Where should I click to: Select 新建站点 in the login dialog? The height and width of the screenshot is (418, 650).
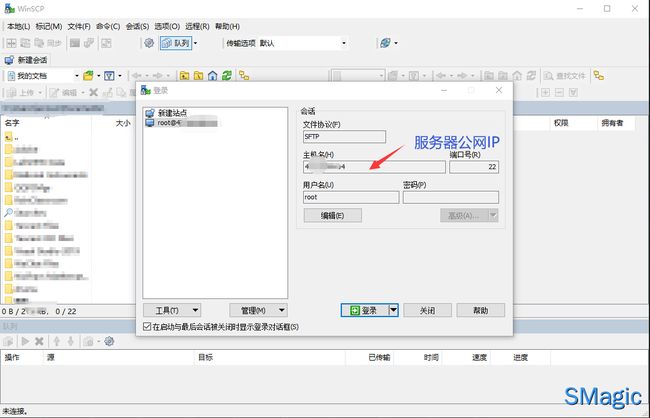[x=166, y=112]
